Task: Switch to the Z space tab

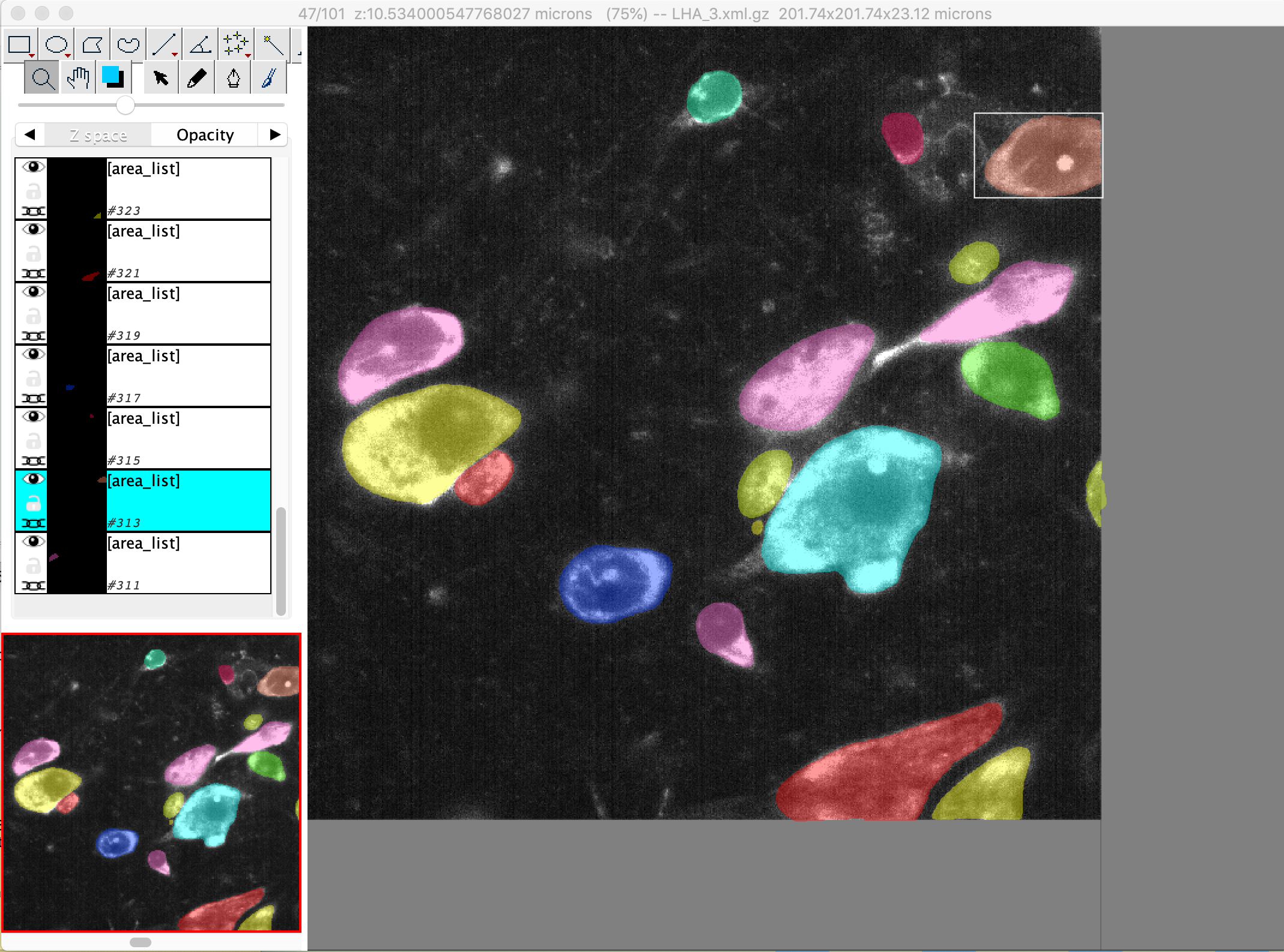Action: click(x=98, y=135)
